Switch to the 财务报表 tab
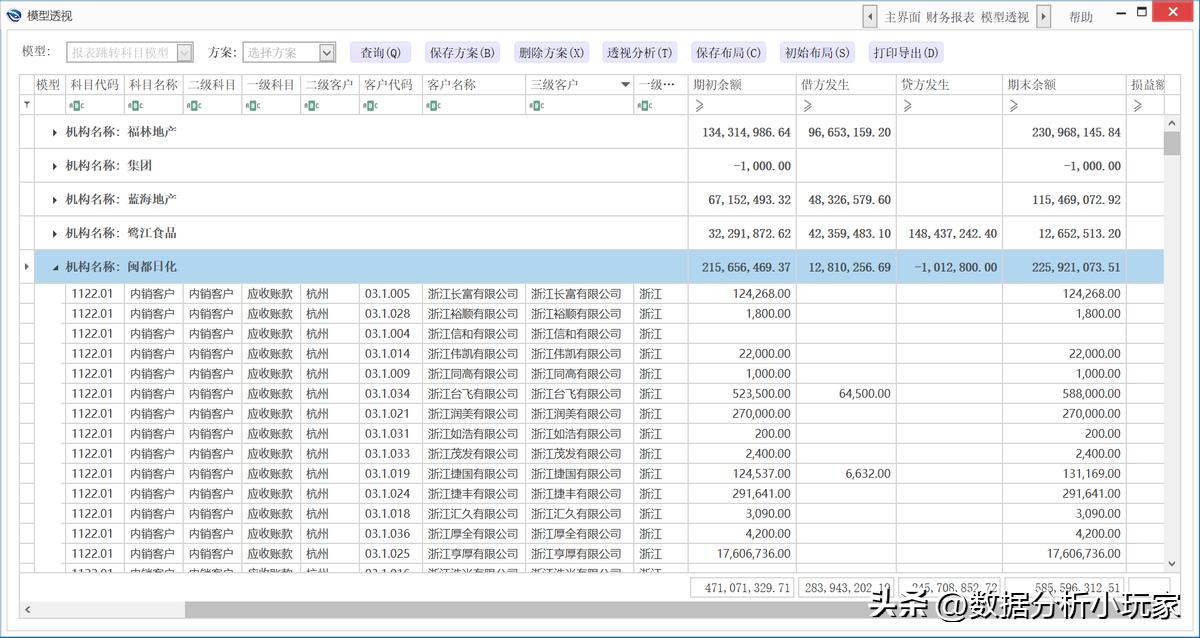The height and width of the screenshot is (638, 1200). pos(951,17)
